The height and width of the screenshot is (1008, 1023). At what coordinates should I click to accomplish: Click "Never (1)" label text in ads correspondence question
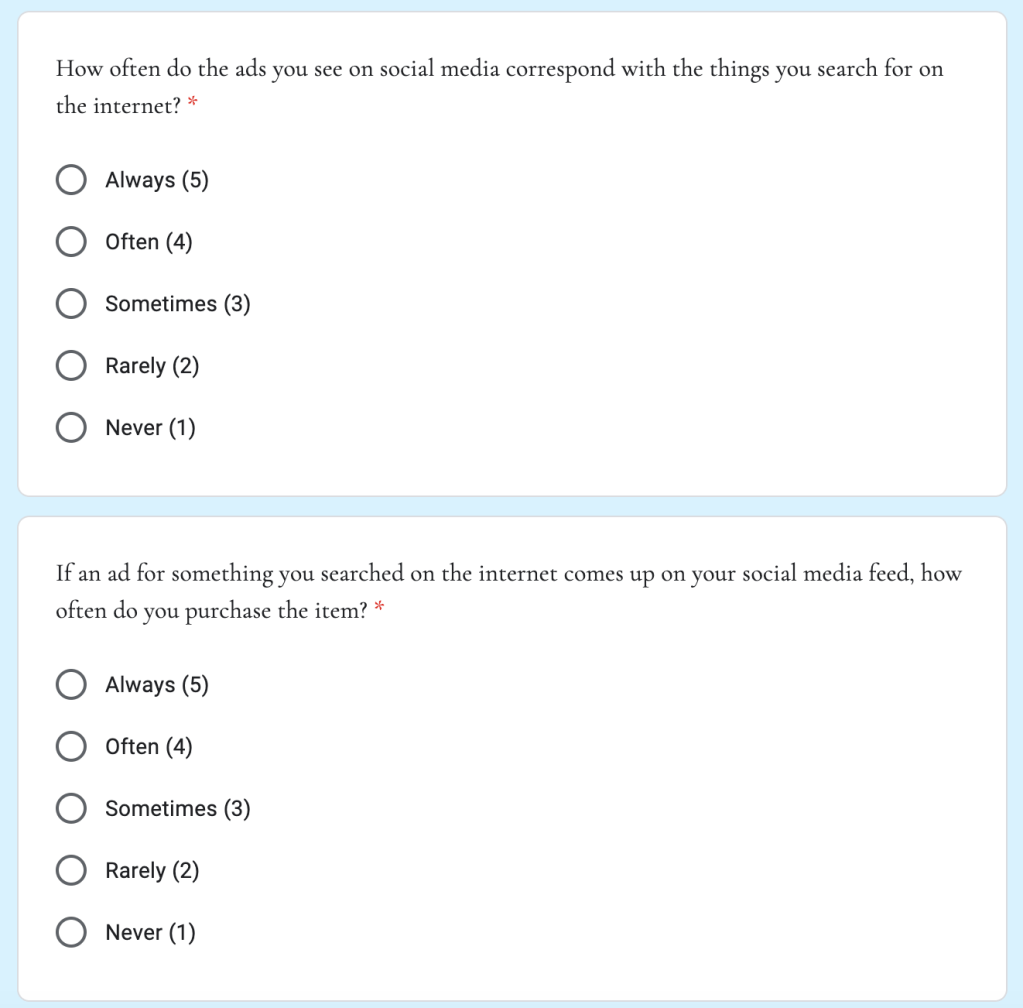[151, 429]
